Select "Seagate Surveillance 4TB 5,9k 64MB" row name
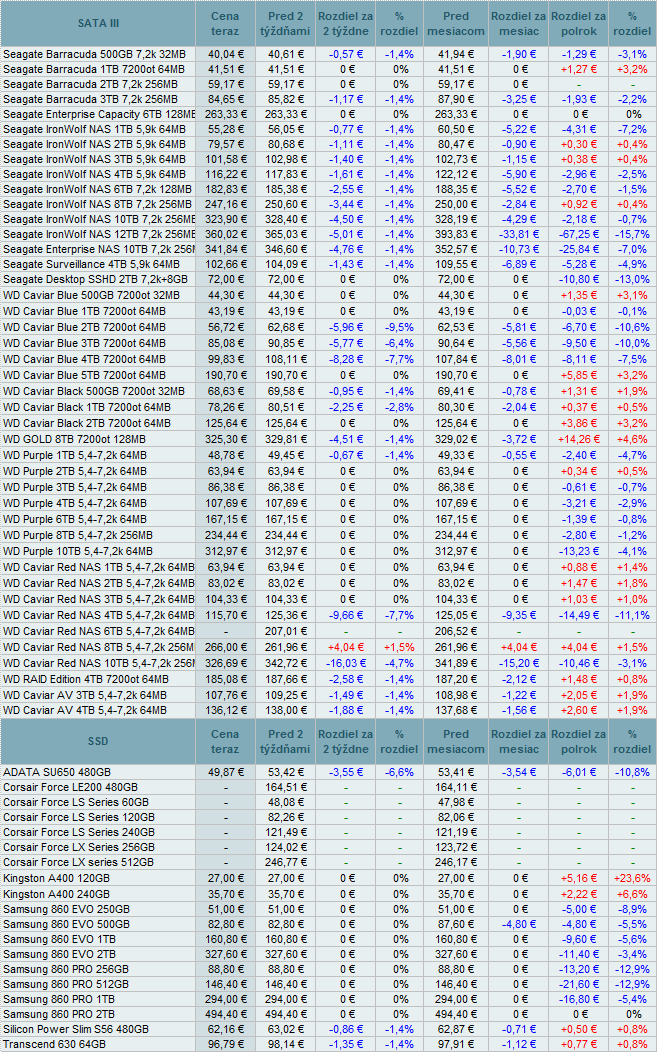This screenshot has height=1052, width=657. coord(91,265)
